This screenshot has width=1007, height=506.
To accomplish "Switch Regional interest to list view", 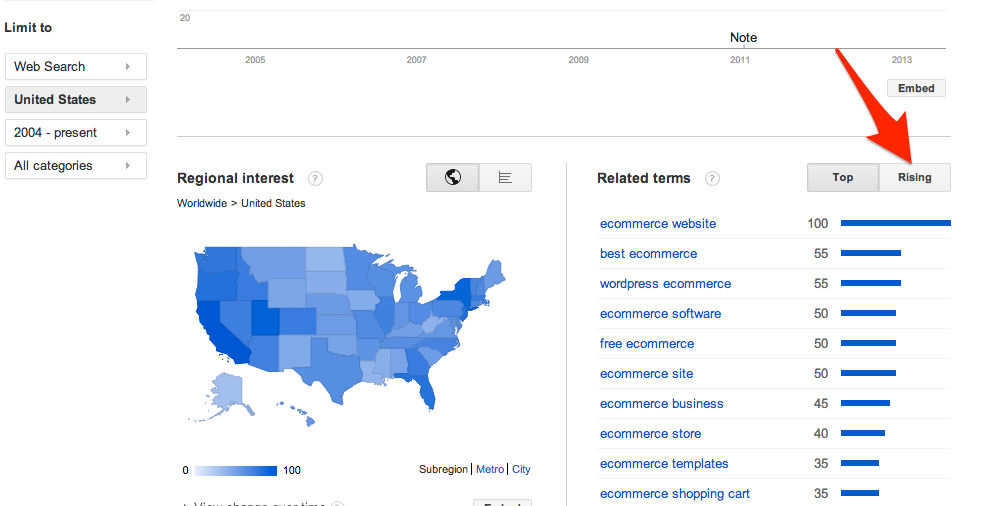I will (x=505, y=178).
